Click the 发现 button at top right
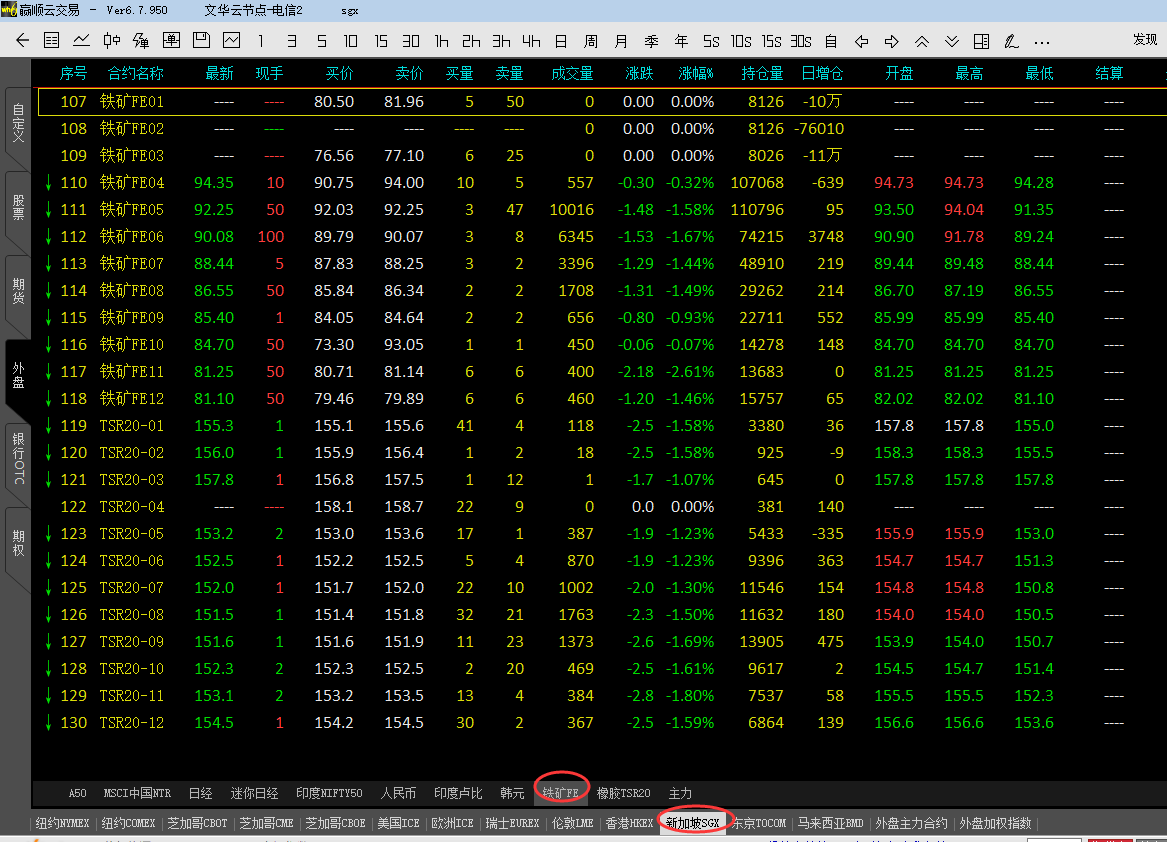Image resolution: width=1167 pixels, height=842 pixels. (x=1145, y=40)
